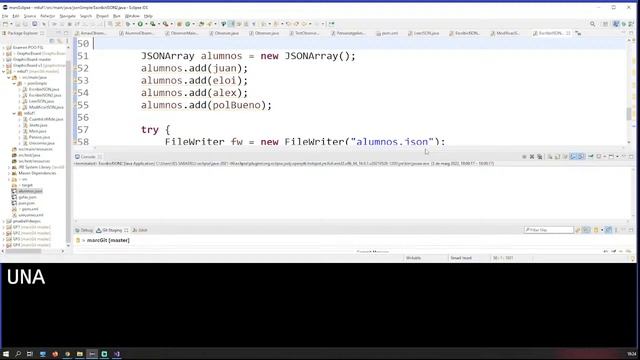Open Package Explorer view menu dots
Viewport: 640px width, 360px height.
[x=67, y=41]
